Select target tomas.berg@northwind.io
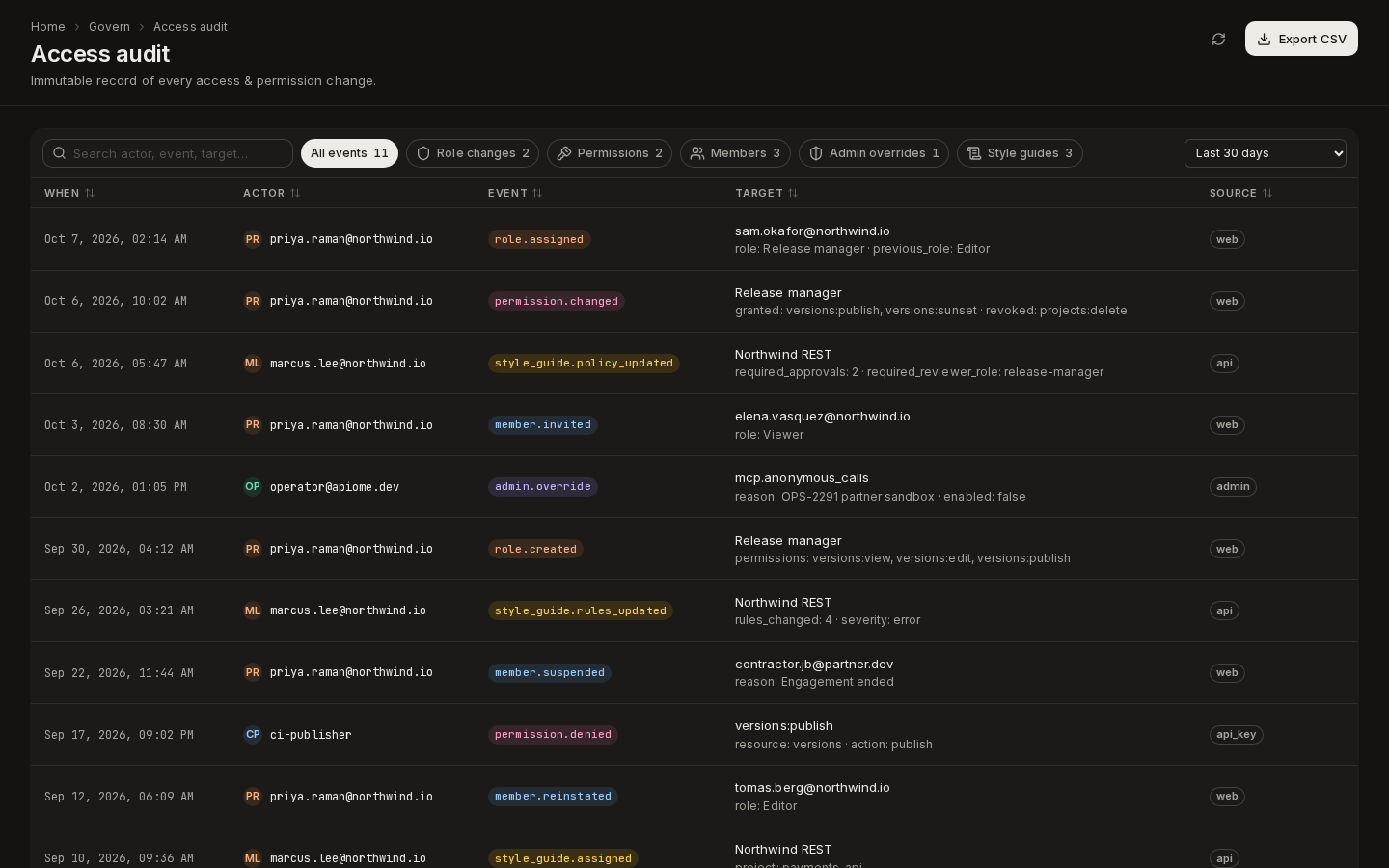This screenshot has height=868, width=1389. click(812, 788)
